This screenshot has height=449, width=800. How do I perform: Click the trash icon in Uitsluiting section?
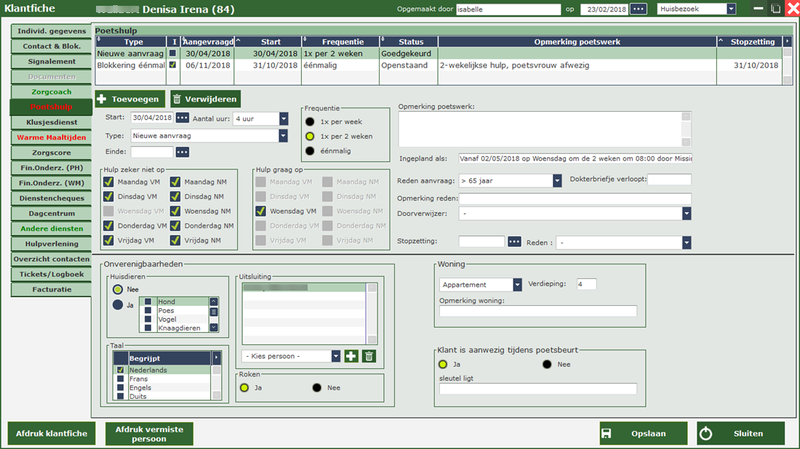tap(369, 356)
